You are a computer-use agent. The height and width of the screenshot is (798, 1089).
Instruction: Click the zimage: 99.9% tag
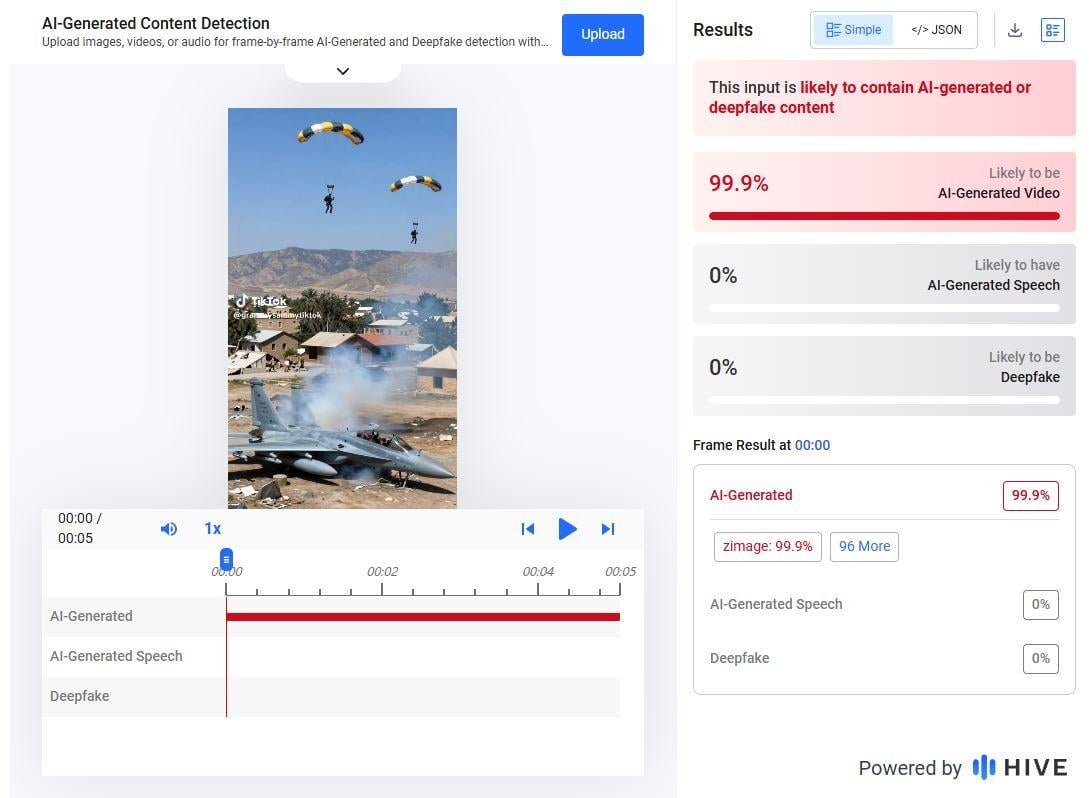767,546
